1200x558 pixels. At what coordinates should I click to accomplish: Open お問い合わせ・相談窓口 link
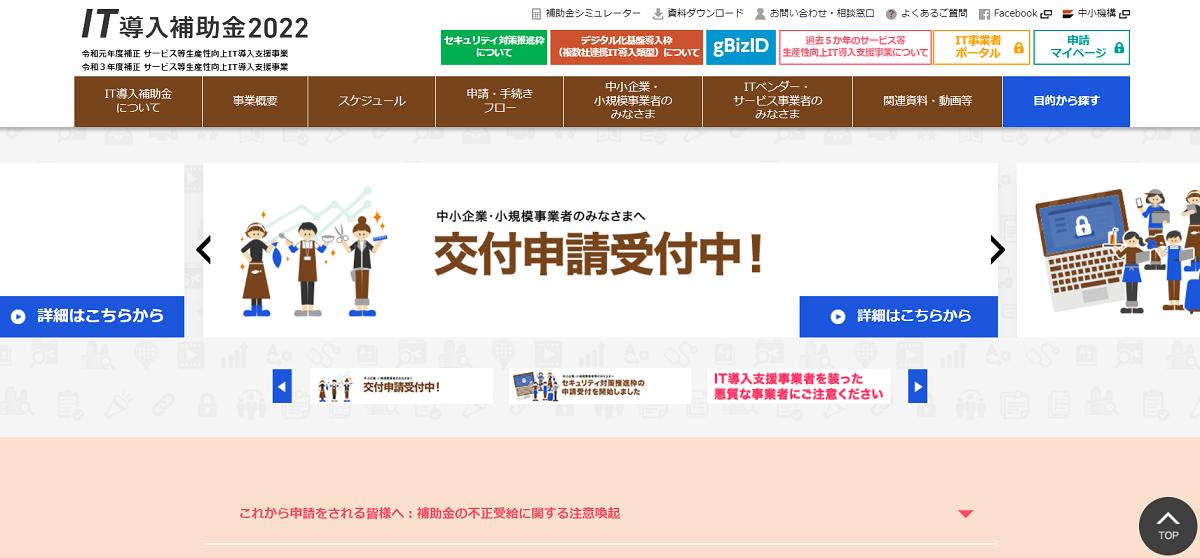[x=814, y=14]
